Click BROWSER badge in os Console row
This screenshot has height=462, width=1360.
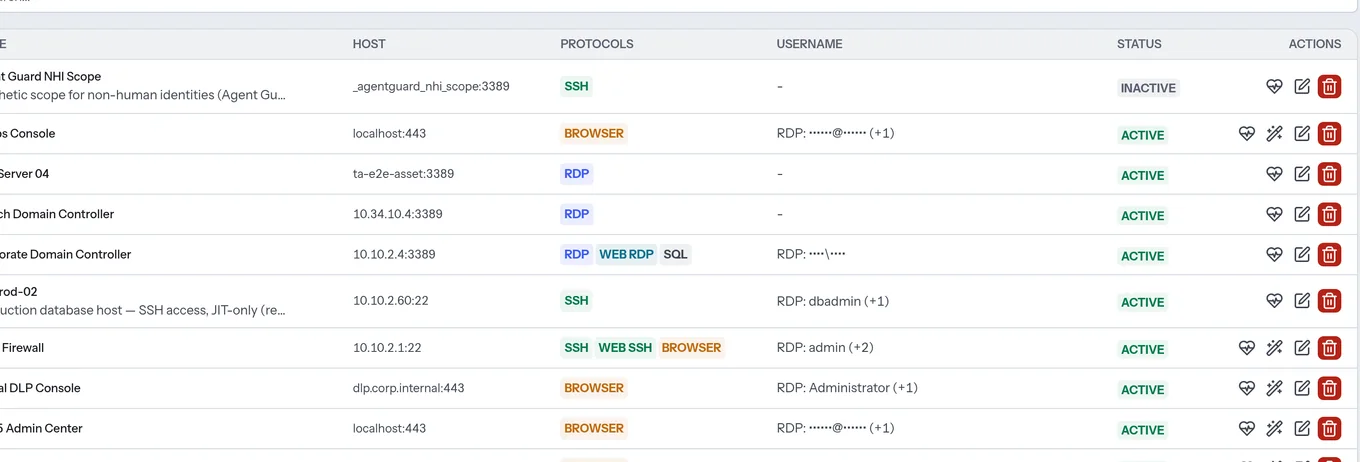coord(594,133)
